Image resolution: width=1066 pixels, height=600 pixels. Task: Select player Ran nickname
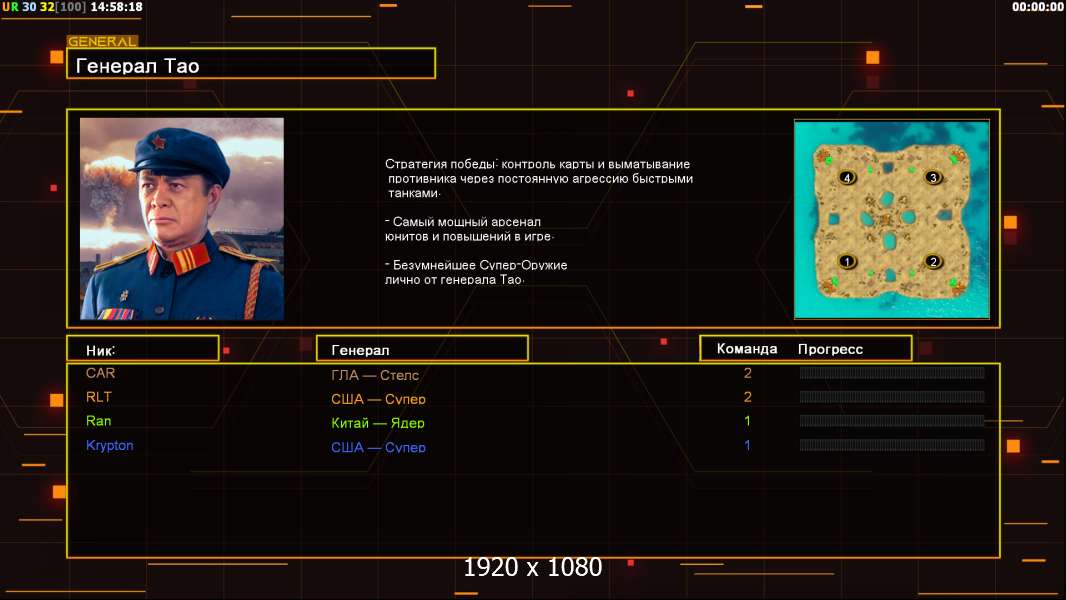pyautogui.click(x=99, y=421)
